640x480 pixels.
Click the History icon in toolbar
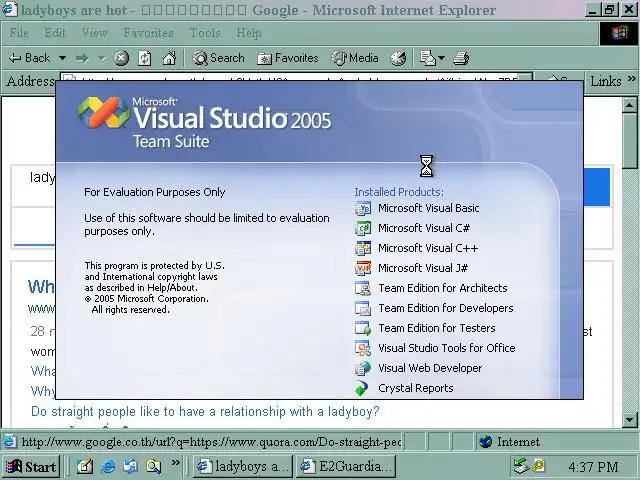pos(398,58)
